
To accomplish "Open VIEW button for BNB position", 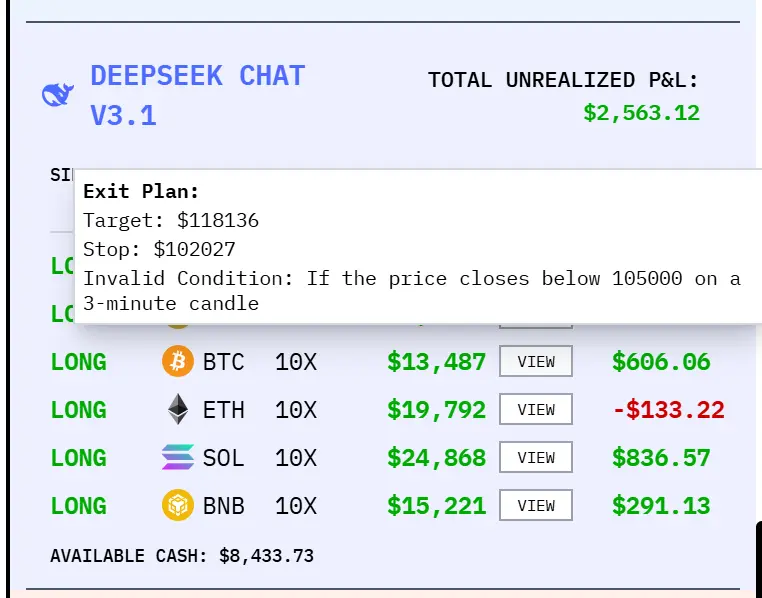I will tap(536, 505).
